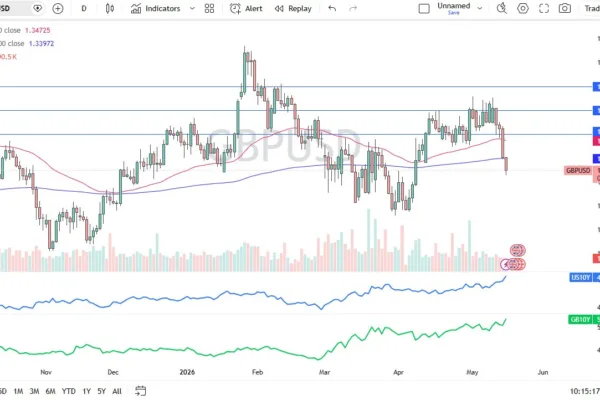
Task: Click the redo arrow
Action: pos(353,8)
